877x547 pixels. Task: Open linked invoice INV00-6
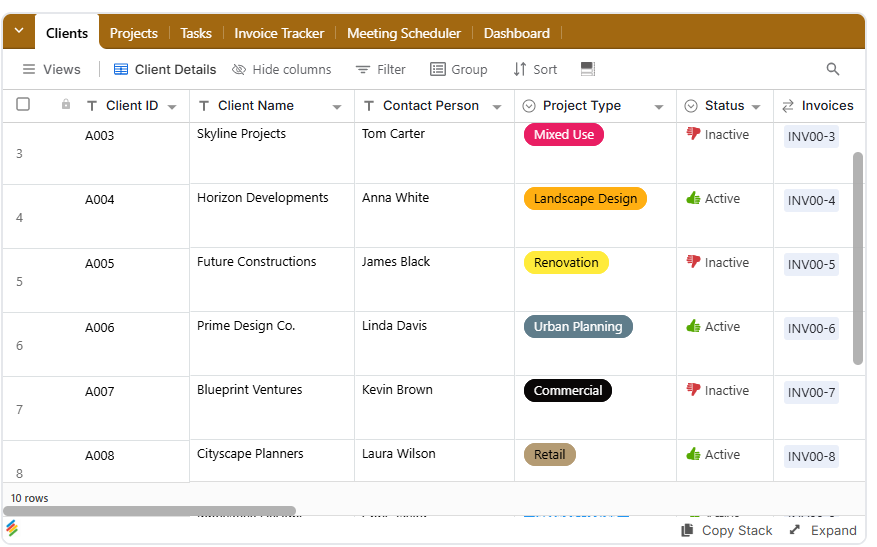tap(812, 328)
